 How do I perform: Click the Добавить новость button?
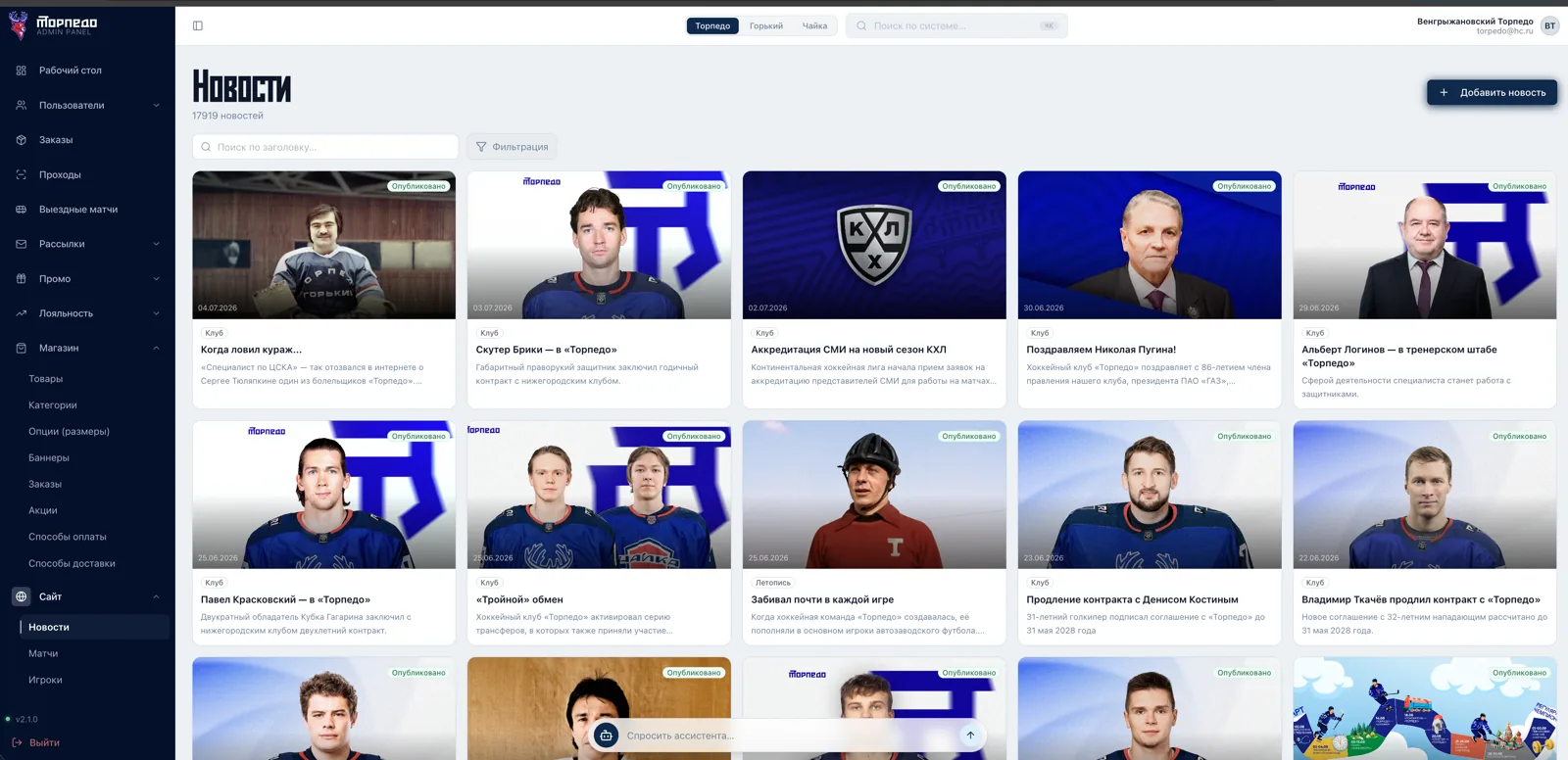tap(1492, 92)
